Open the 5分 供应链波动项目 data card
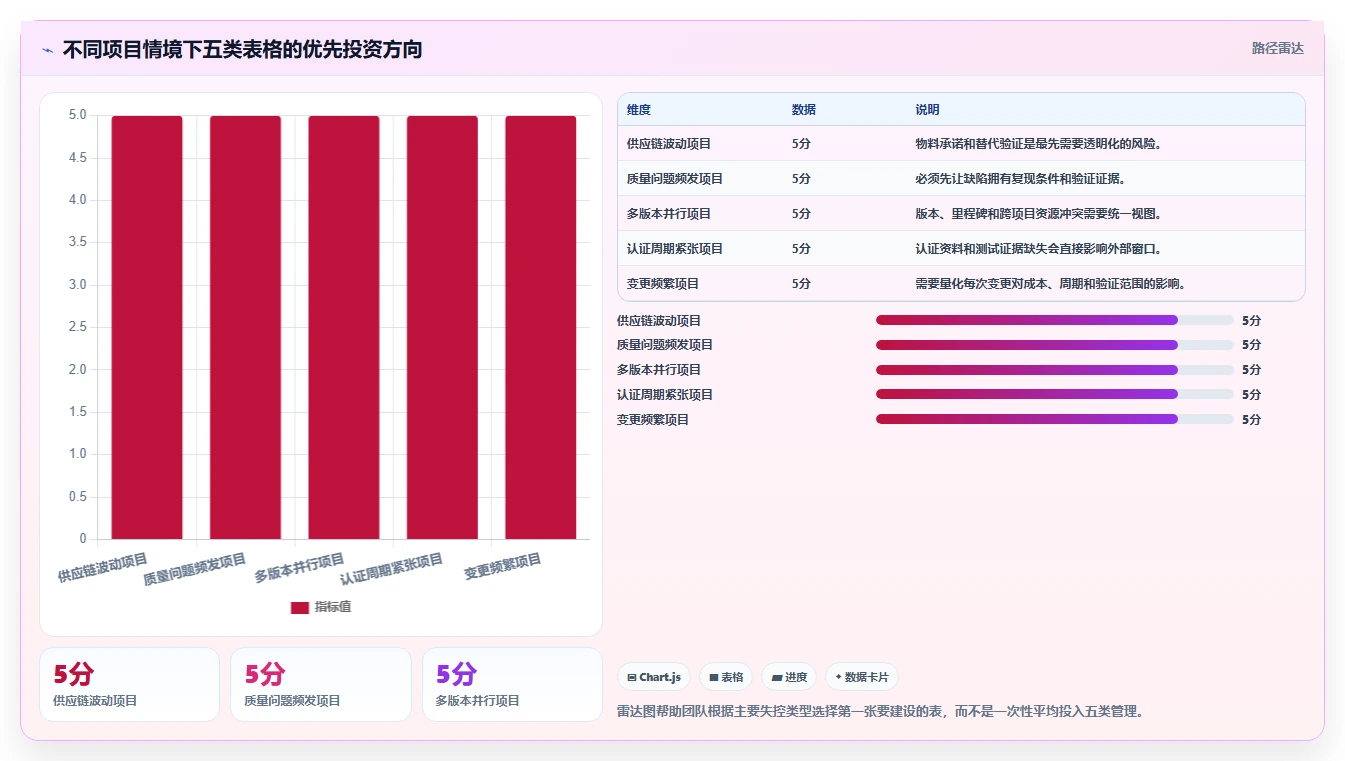1345x761 pixels. coord(129,685)
